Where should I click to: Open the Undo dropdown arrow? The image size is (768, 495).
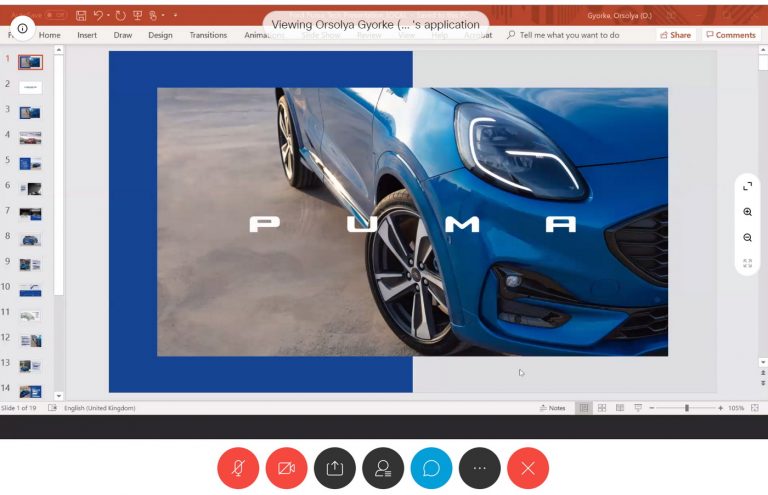(x=108, y=16)
